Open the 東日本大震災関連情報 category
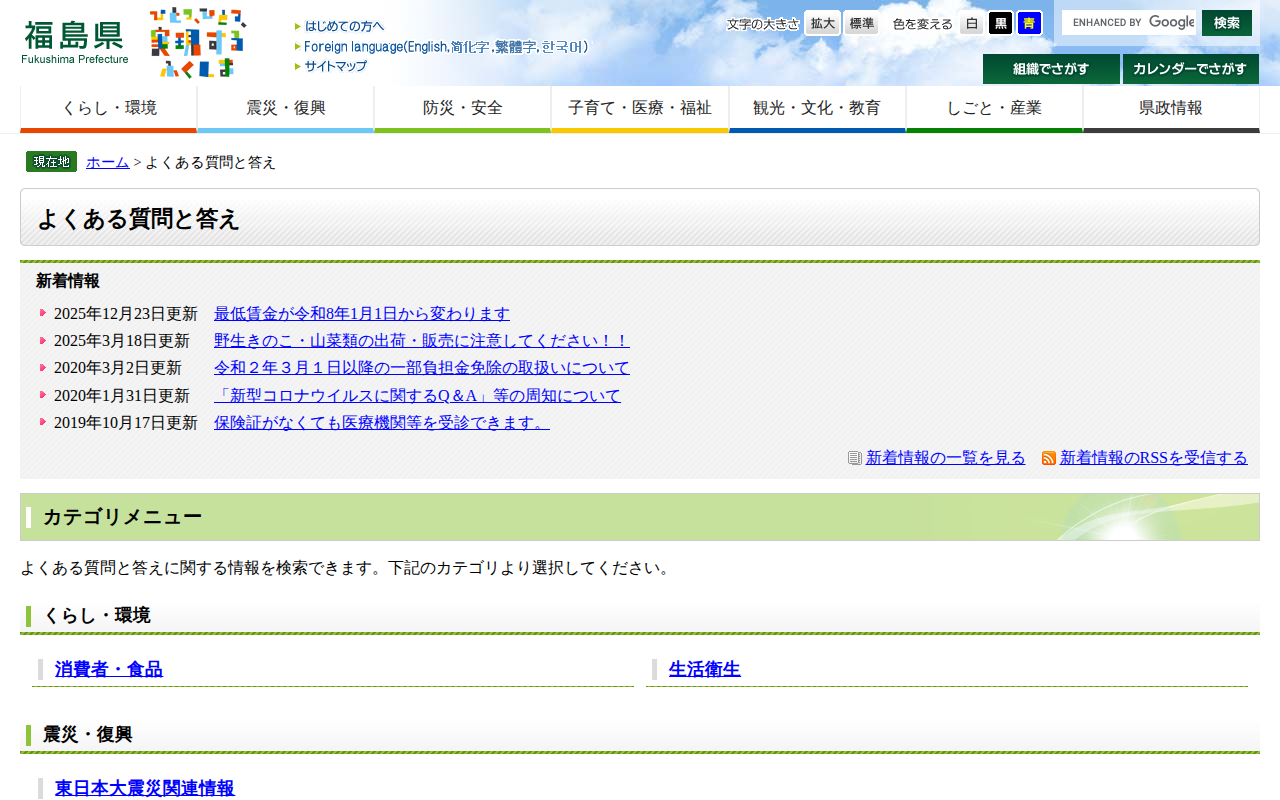The width and height of the screenshot is (1280, 800). pyautogui.click(x=145, y=788)
